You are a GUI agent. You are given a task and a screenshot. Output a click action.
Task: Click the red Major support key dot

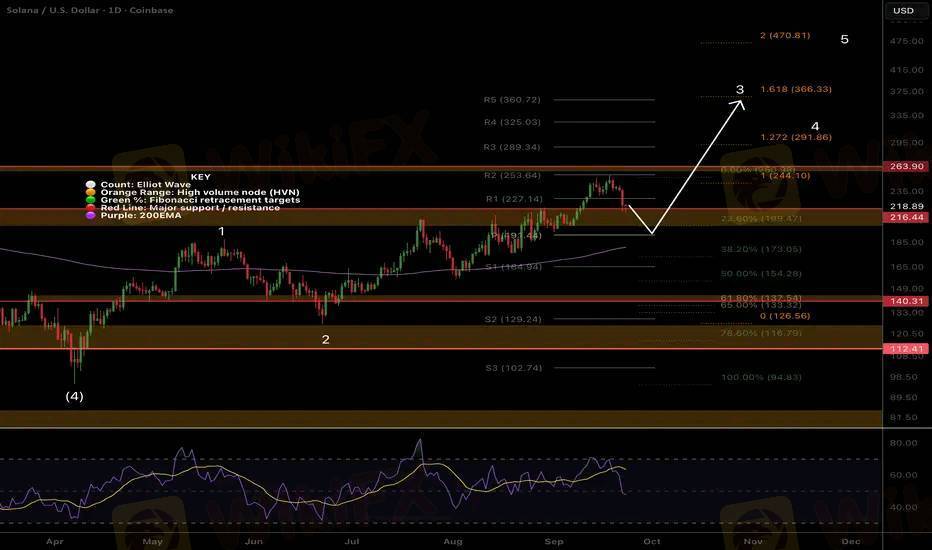[91, 207]
